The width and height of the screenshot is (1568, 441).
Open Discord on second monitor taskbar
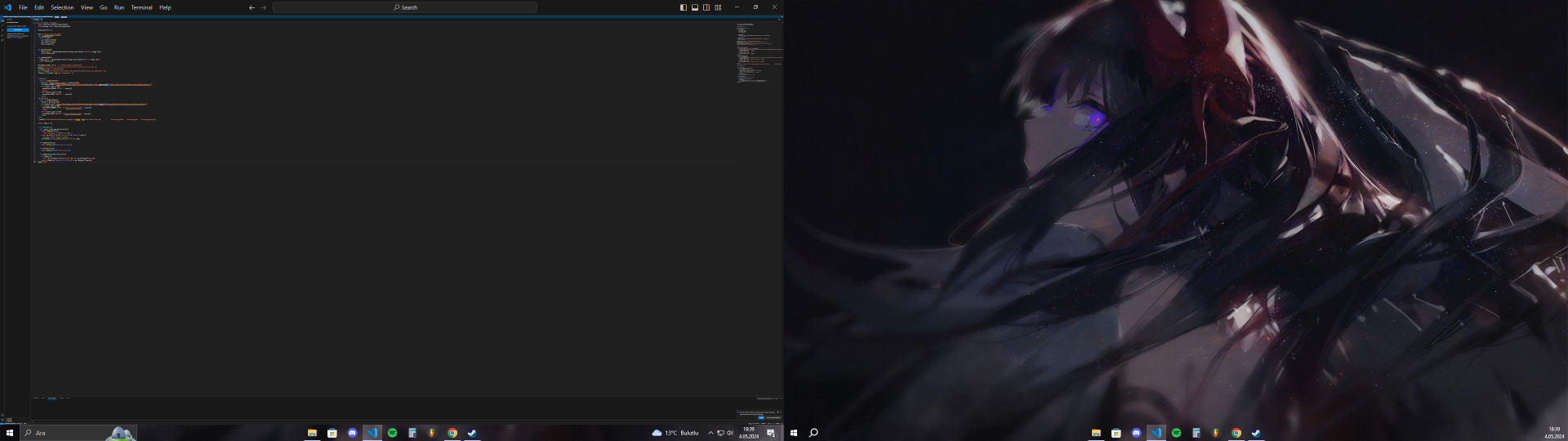coord(1136,433)
